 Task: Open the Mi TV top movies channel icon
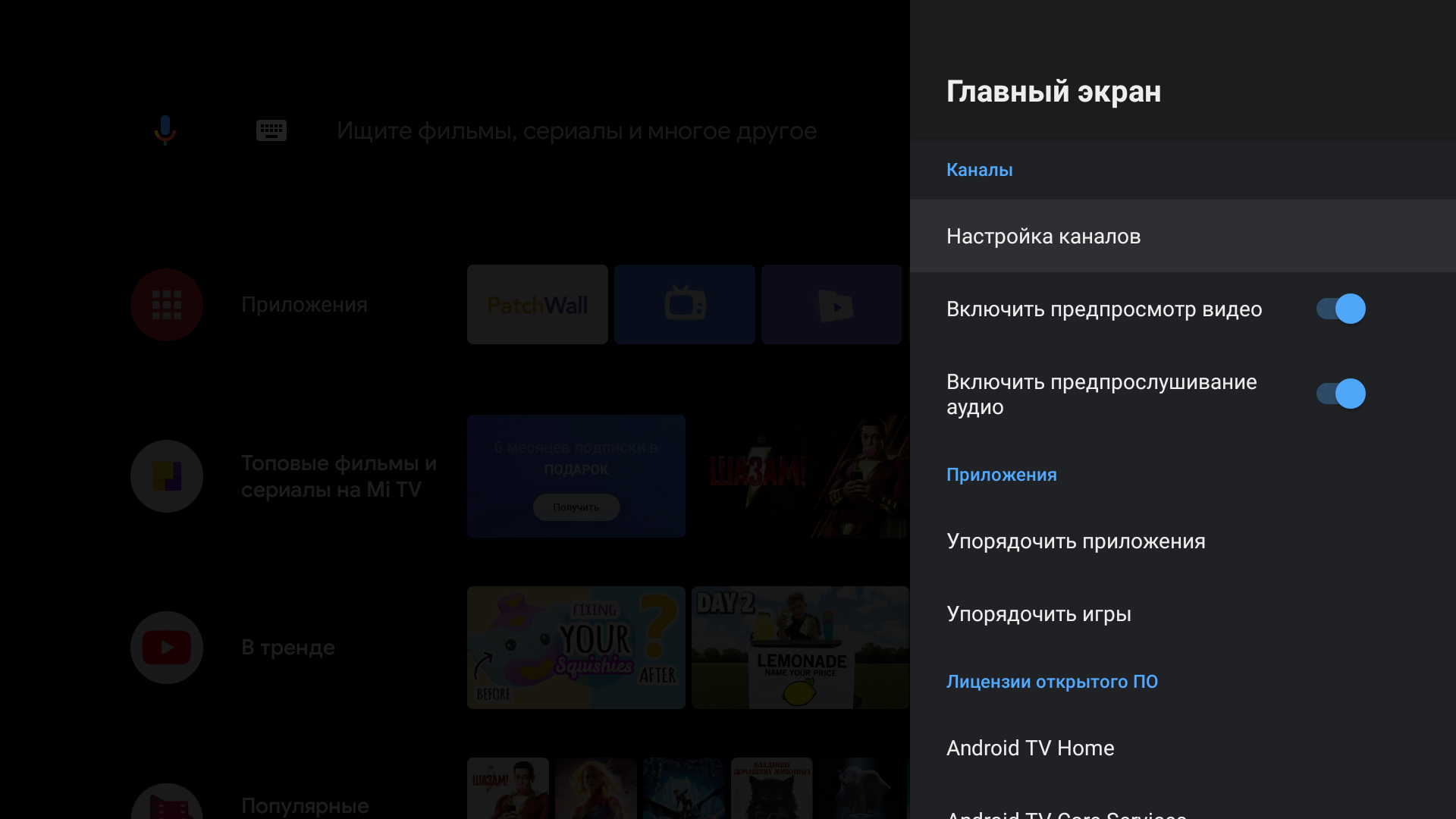(x=167, y=476)
